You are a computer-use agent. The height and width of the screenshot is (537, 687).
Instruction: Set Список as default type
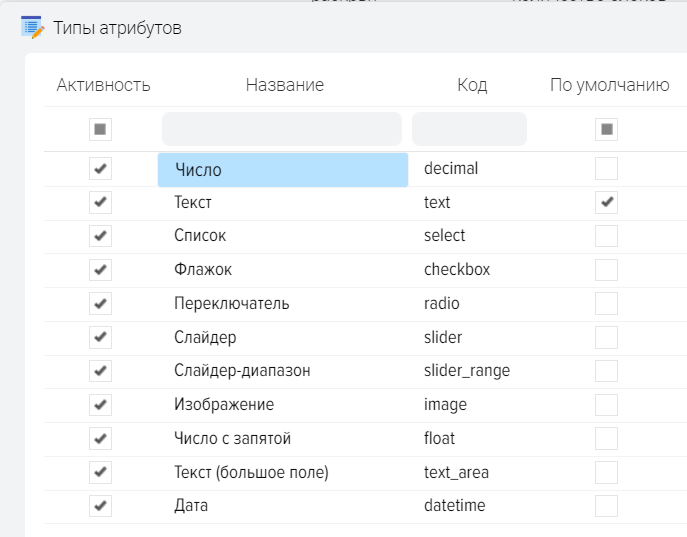607,236
